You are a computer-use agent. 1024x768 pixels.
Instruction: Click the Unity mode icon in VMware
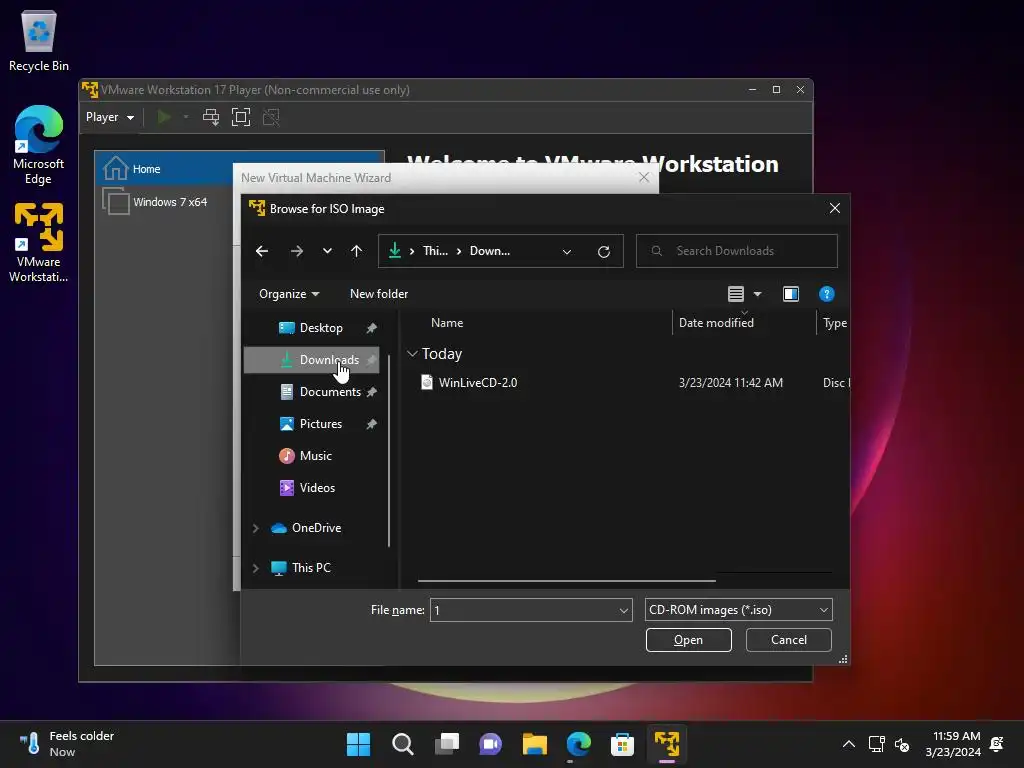tap(271, 118)
